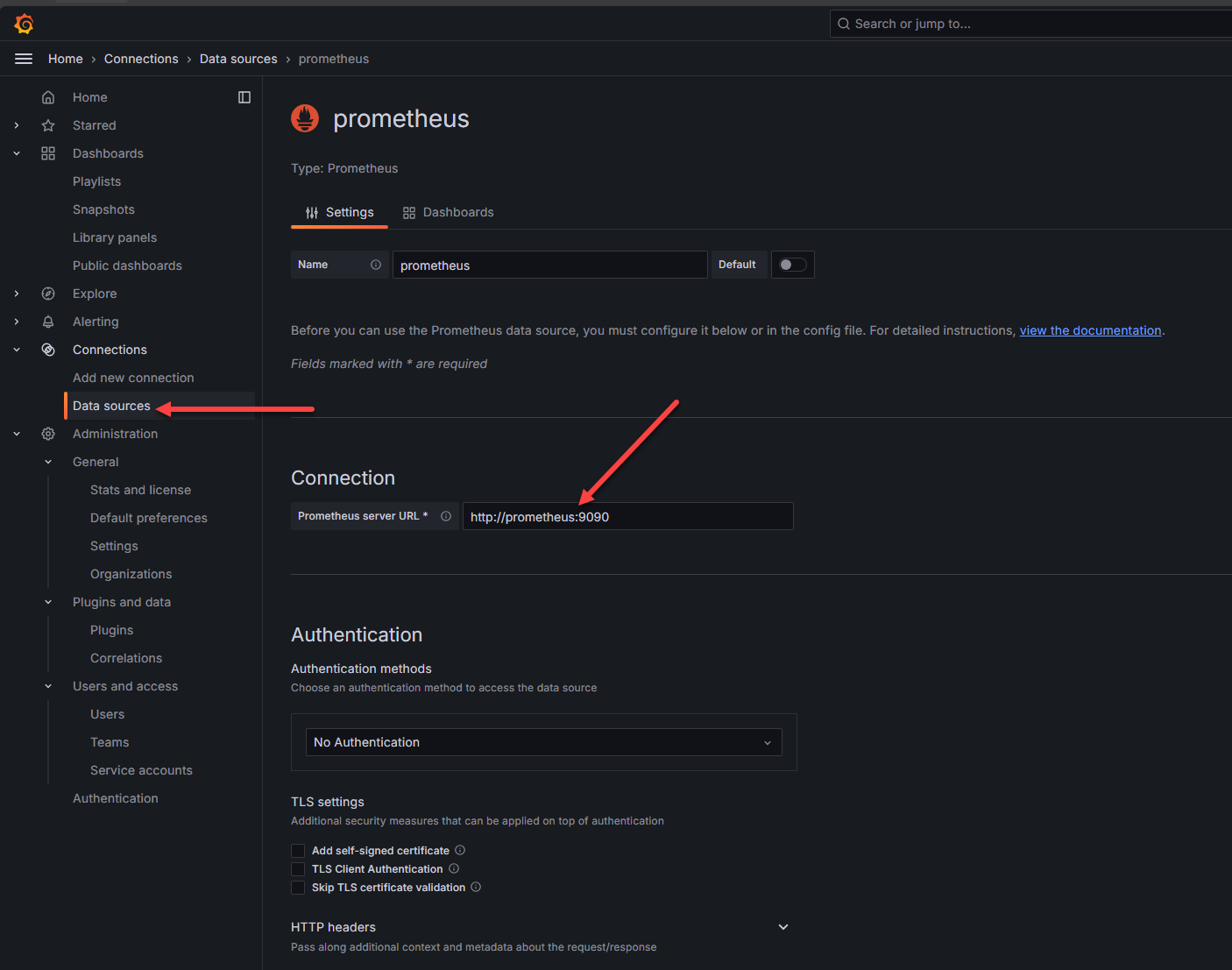Click Connections in the breadcrumb

[141, 59]
